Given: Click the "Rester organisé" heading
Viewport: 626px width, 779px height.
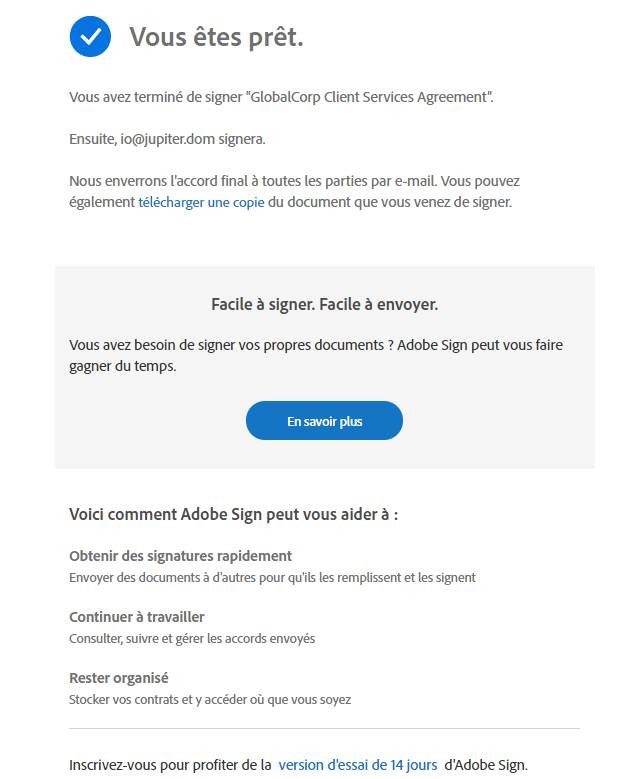Looking at the screenshot, I should click(x=118, y=678).
